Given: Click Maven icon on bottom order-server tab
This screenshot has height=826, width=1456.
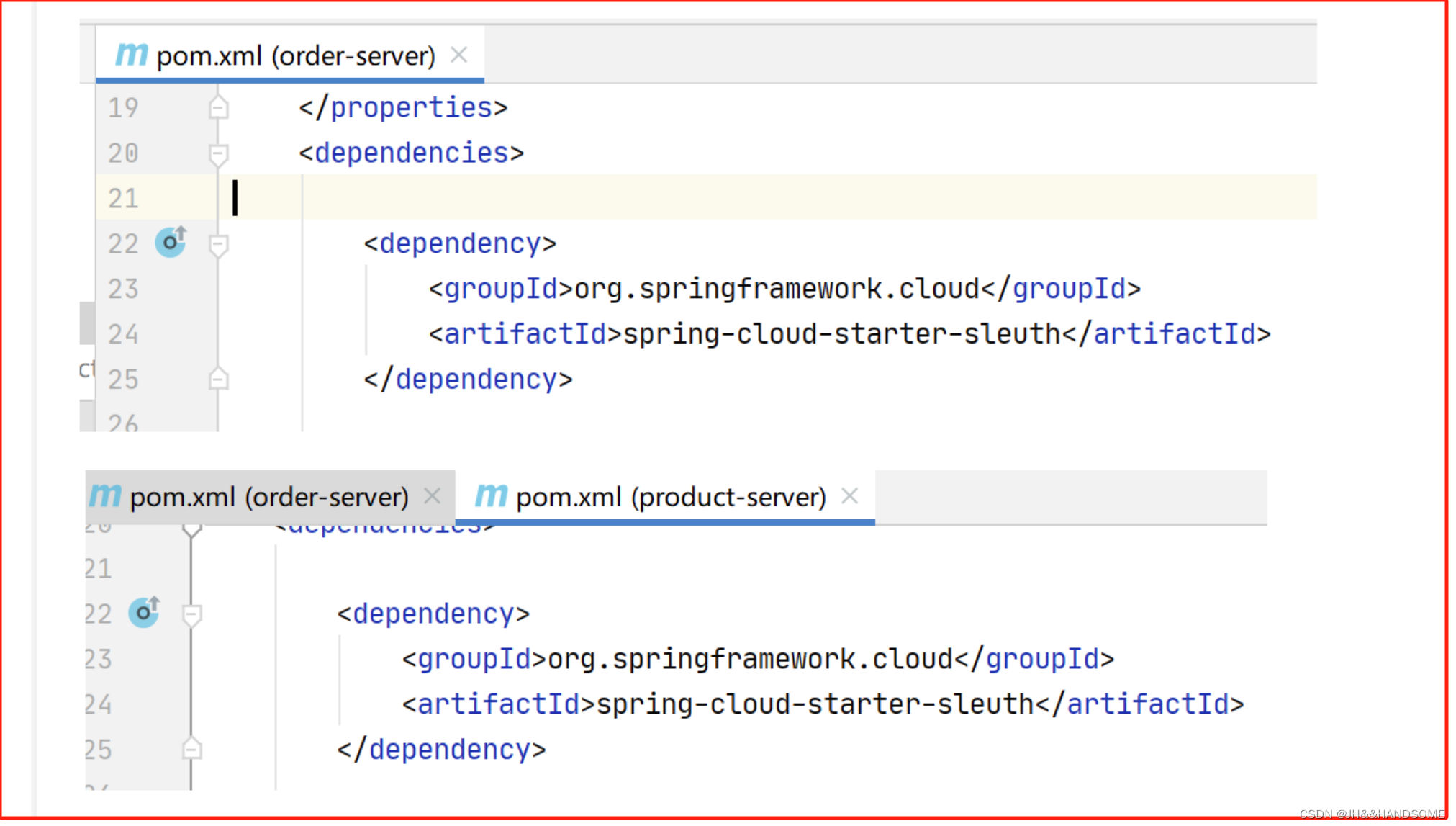Looking at the screenshot, I should (x=105, y=496).
